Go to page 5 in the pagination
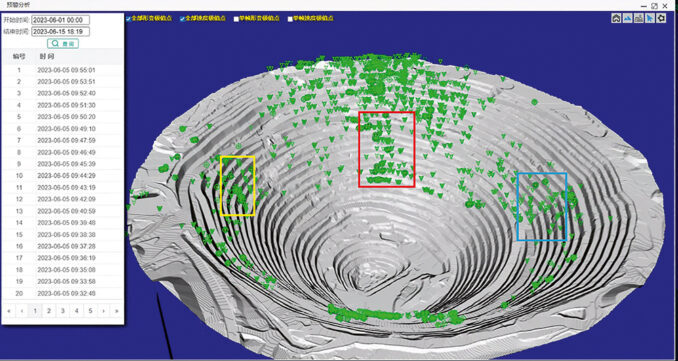Screen dimensions: 678x361 point(90,310)
